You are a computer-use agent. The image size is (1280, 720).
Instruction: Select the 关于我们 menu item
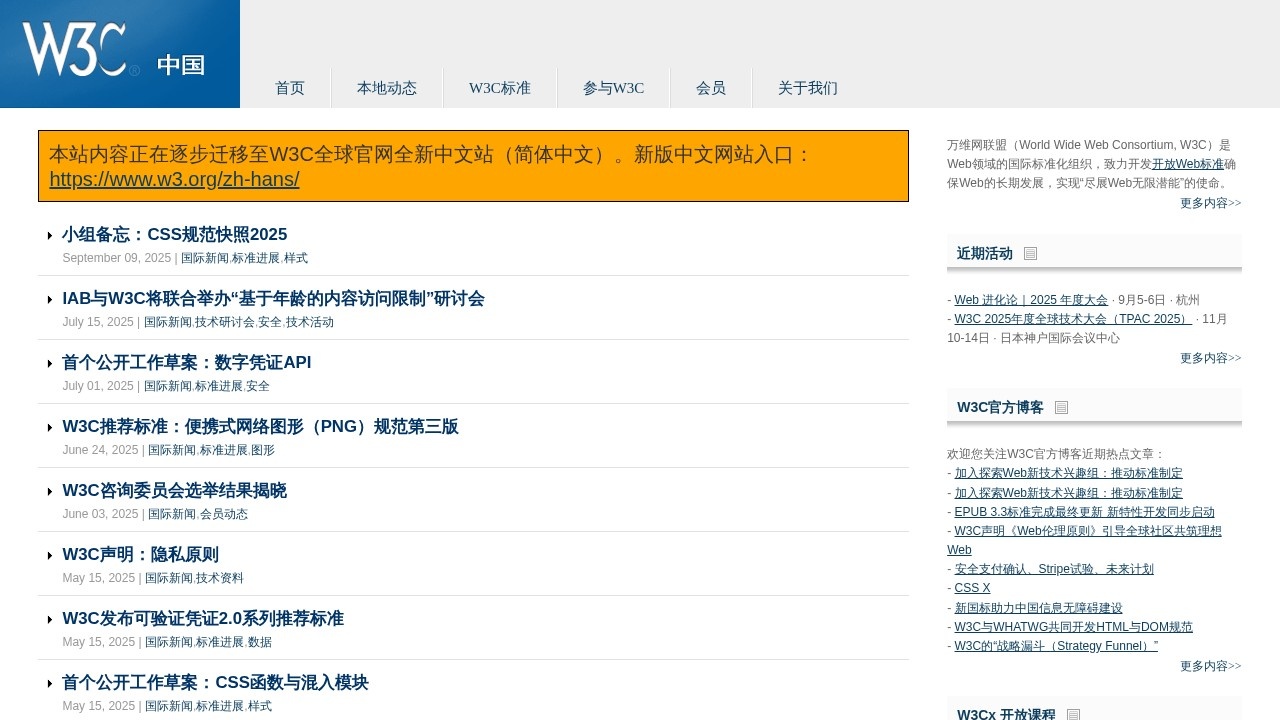point(806,88)
